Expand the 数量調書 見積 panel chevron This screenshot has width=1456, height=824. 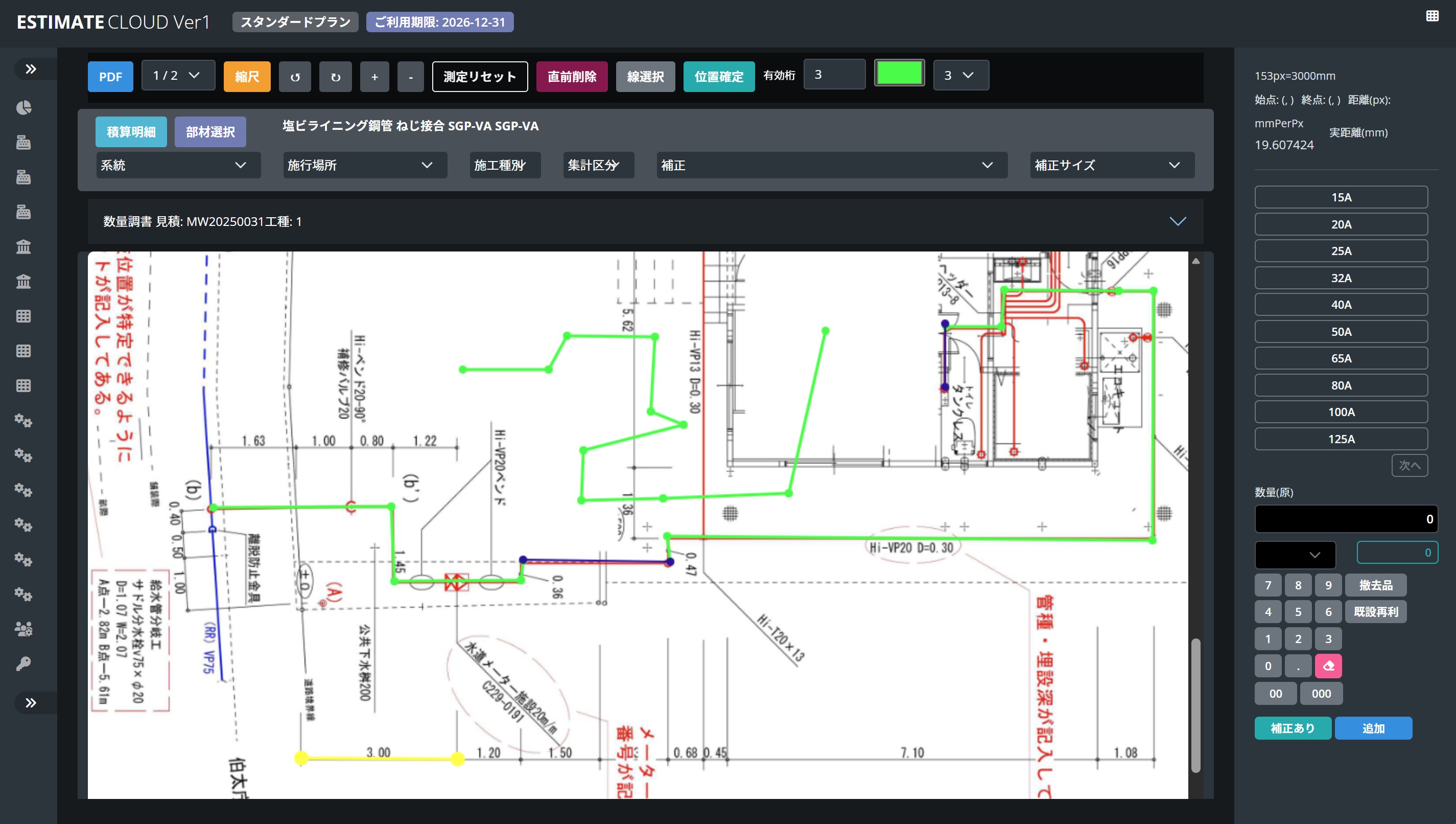click(1177, 221)
